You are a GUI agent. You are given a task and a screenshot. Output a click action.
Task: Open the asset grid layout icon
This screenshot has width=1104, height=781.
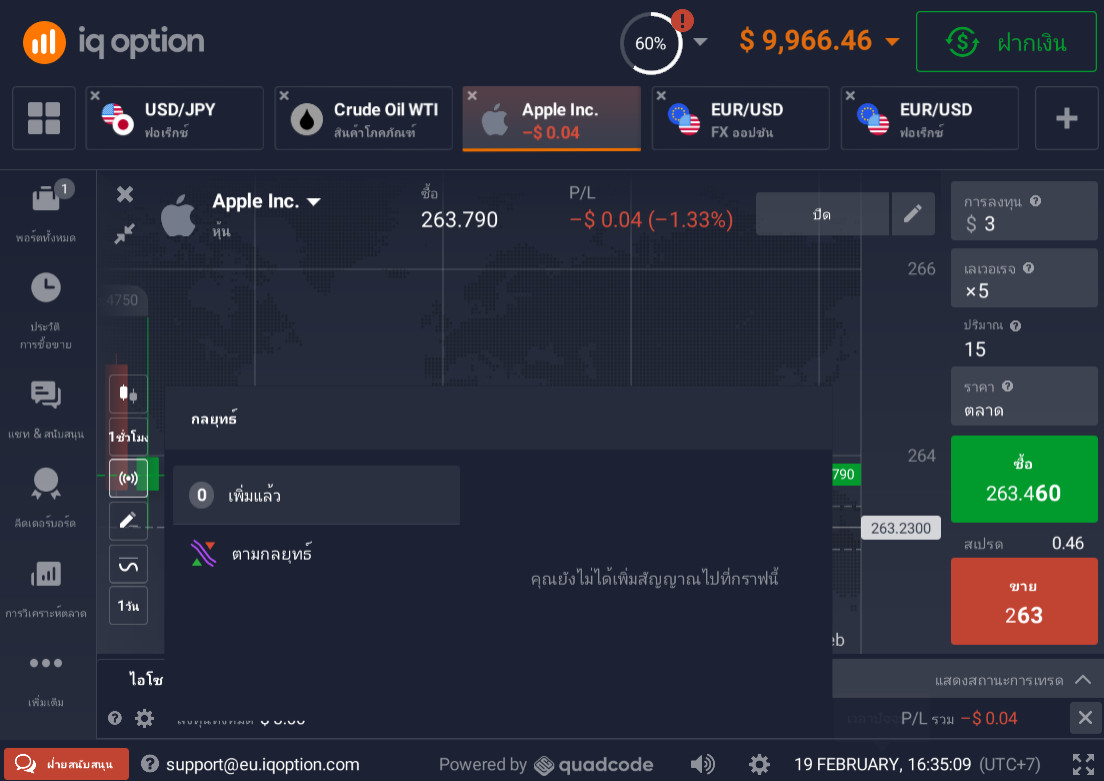(44, 118)
